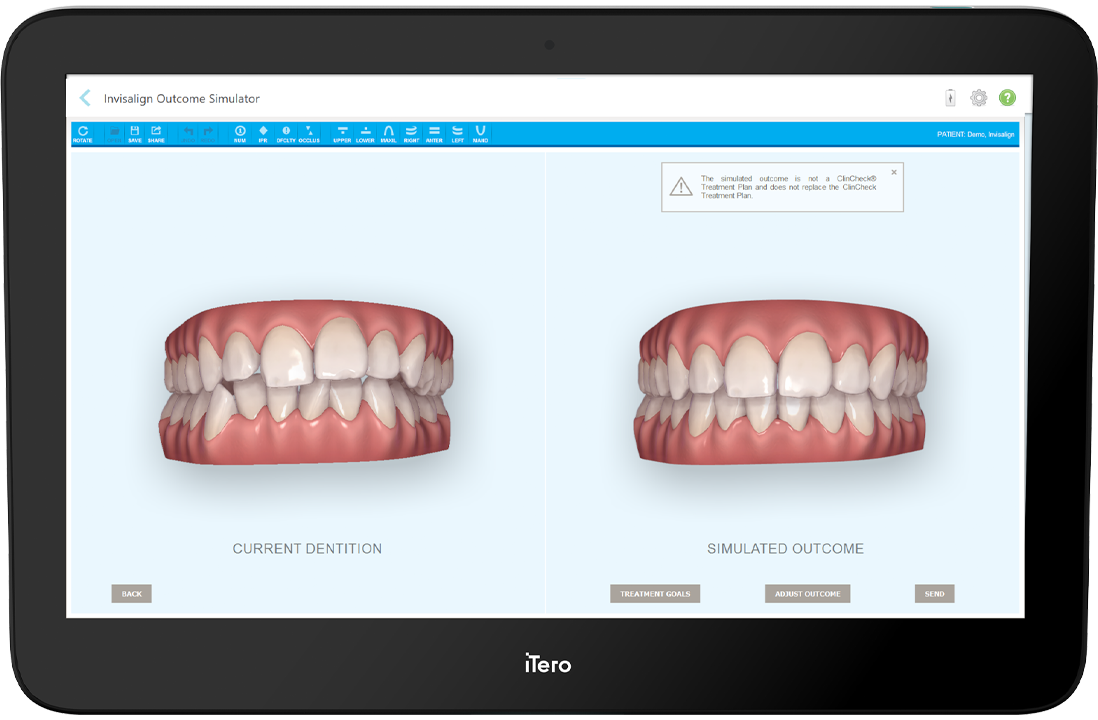Toggle tooth numbering with NUM icon
Viewport: 1098px width, 720px height.
click(x=240, y=134)
